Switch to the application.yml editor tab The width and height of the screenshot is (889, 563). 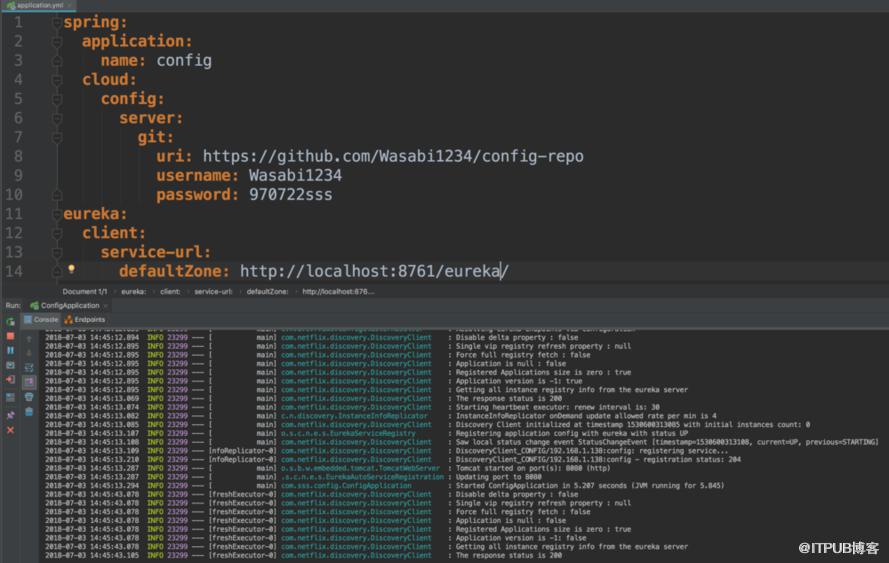pos(40,5)
